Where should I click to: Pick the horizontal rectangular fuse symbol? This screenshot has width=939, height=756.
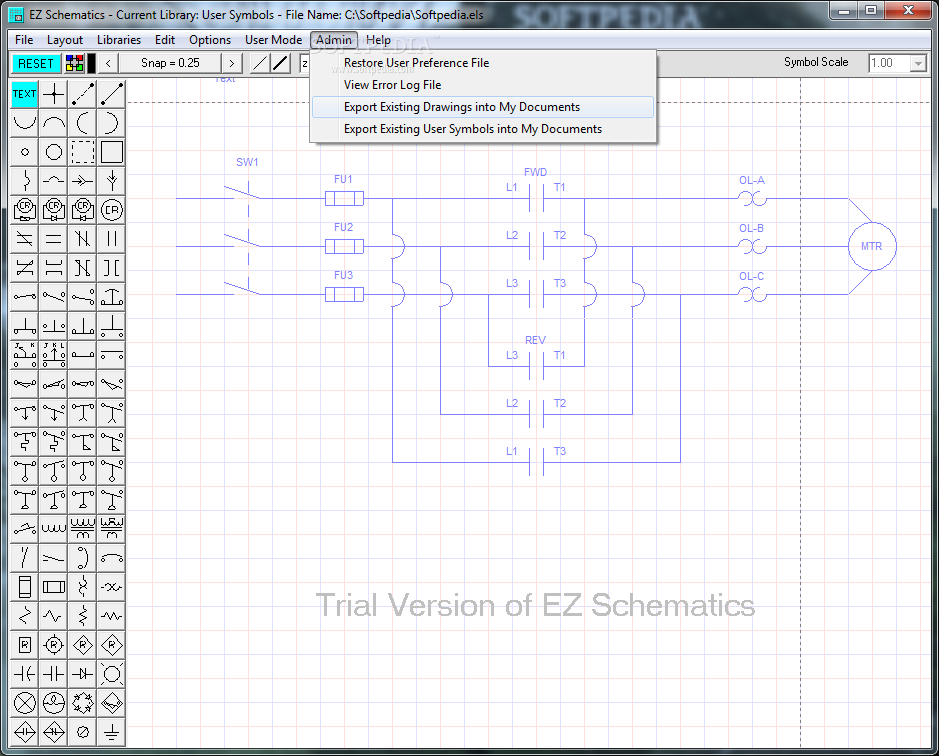coord(53,586)
